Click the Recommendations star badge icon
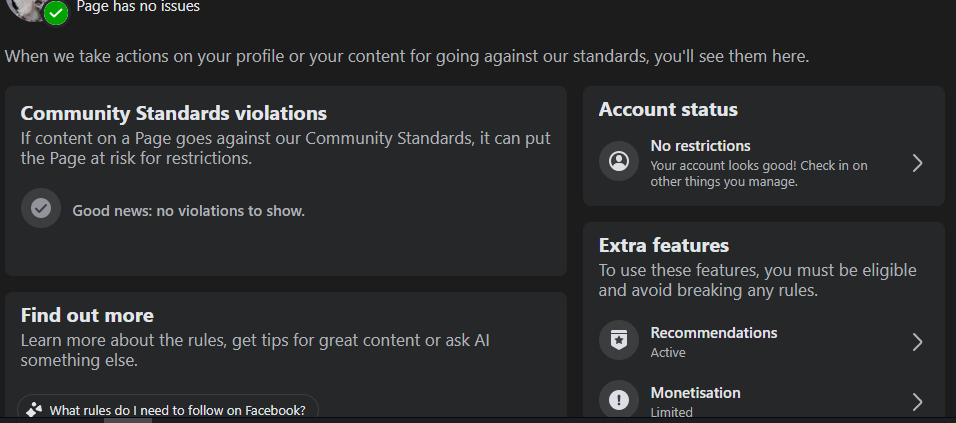Viewport: 956px width, 423px height. pos(619,340)
